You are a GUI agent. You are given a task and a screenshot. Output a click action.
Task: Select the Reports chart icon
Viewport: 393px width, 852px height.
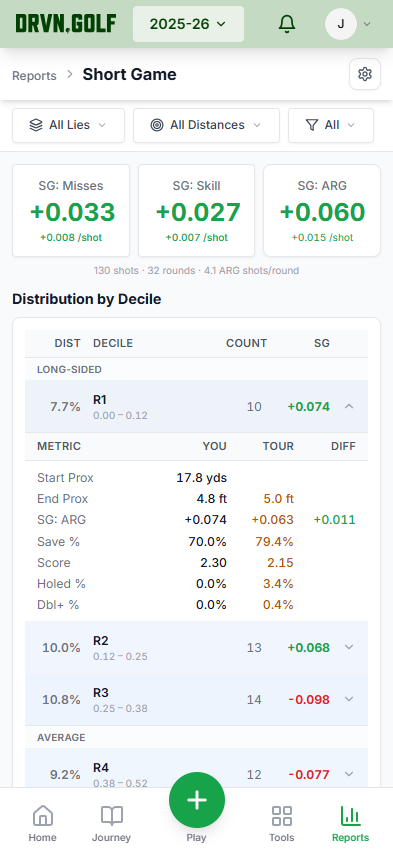coord(351,816)
